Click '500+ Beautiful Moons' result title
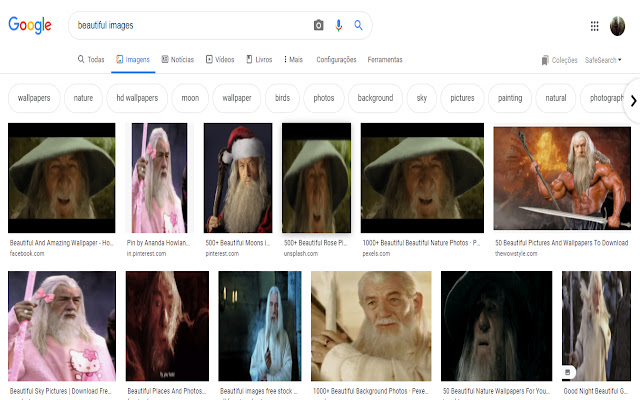Screen dimensions: 640x400 coord(238,243)
